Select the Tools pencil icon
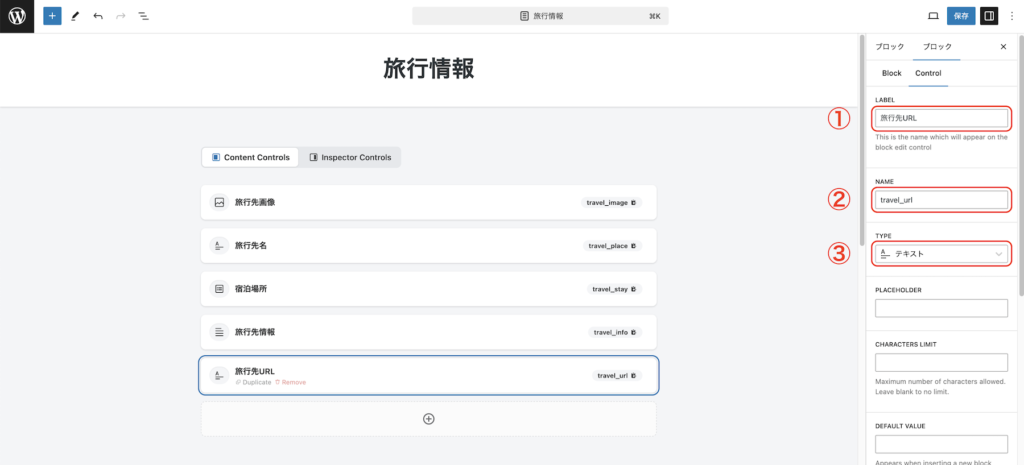 (x=75, y=17)
